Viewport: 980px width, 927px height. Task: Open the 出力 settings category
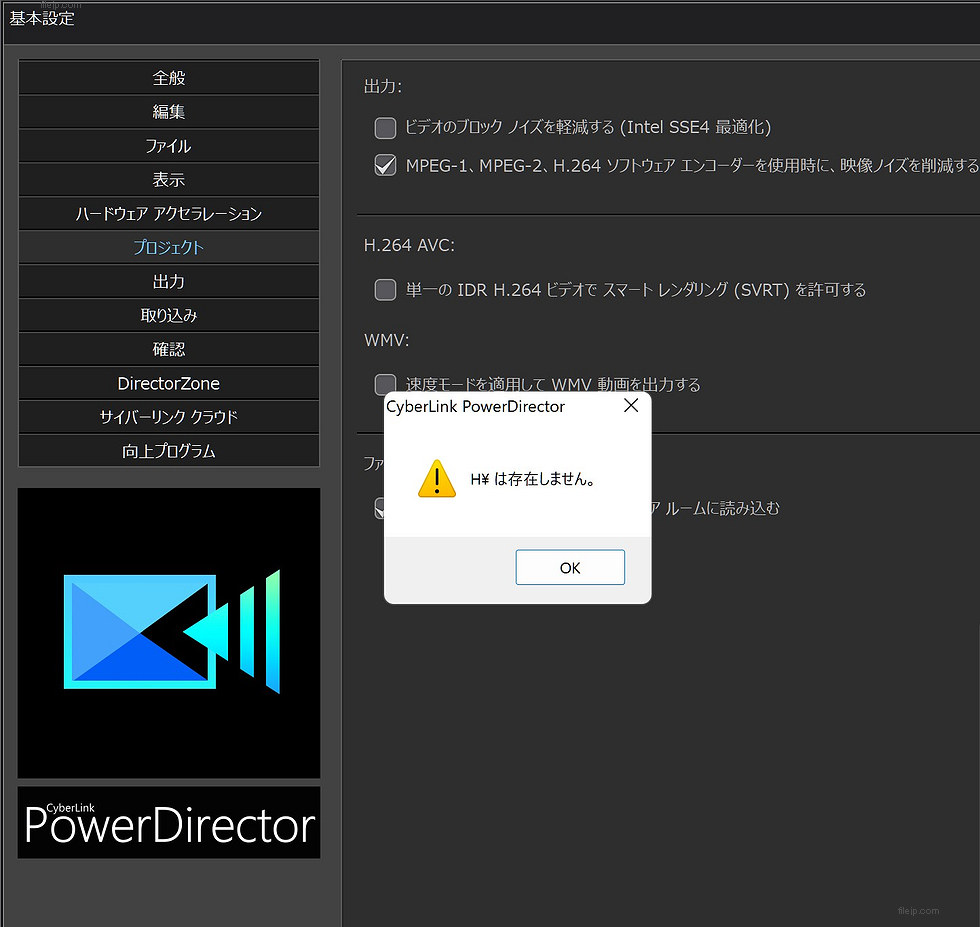169,281
